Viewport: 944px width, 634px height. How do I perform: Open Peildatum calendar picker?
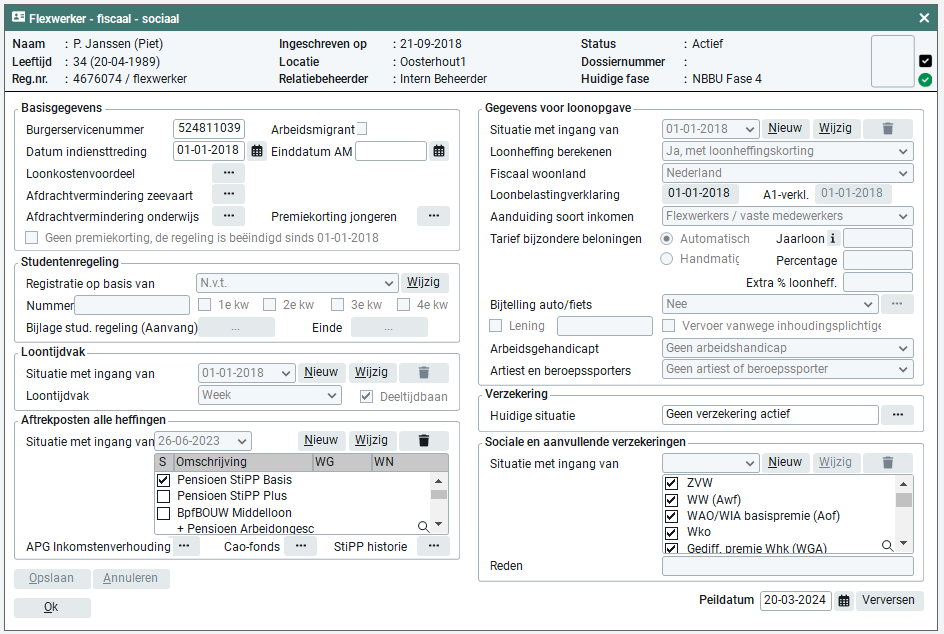[x=844, y=600]
